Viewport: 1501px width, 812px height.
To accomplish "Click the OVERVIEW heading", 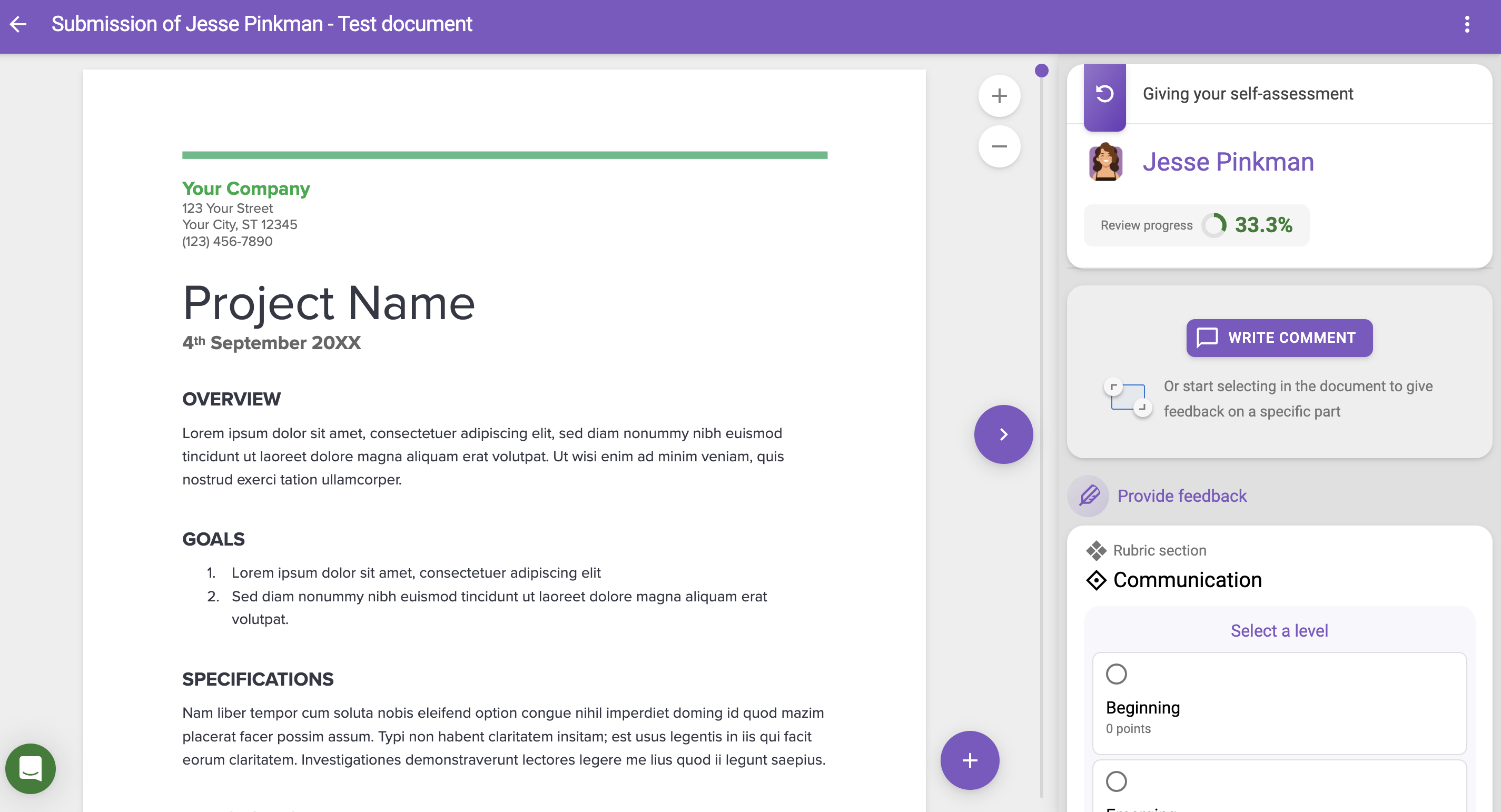I will pyautogui.click(x=231, y=399).
